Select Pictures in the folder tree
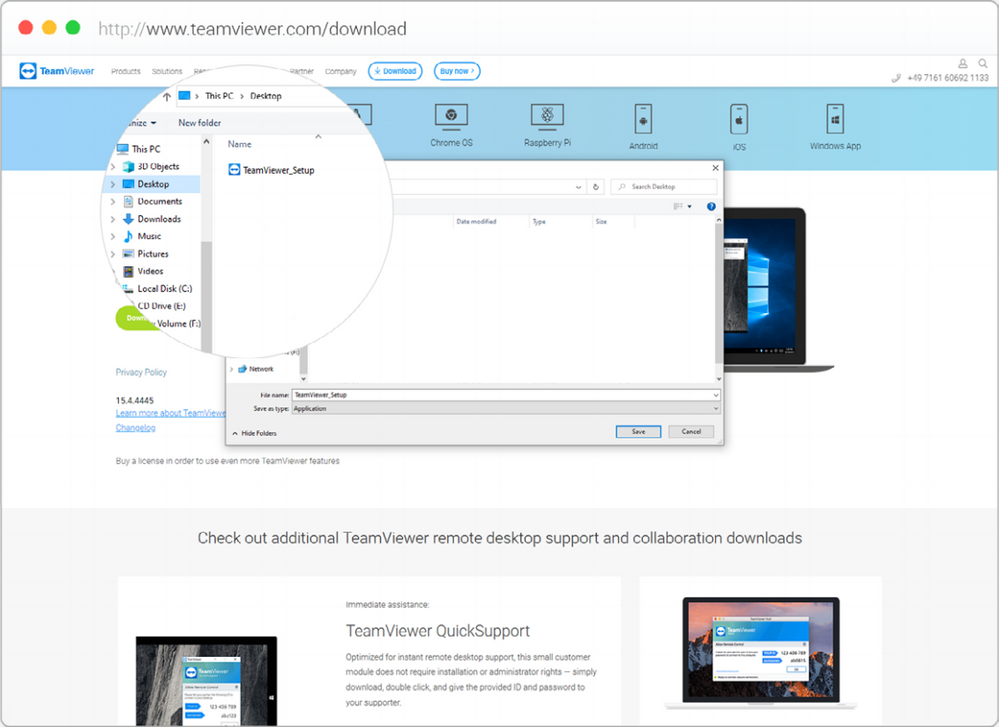The image size is (999, 727). (146, 254)
